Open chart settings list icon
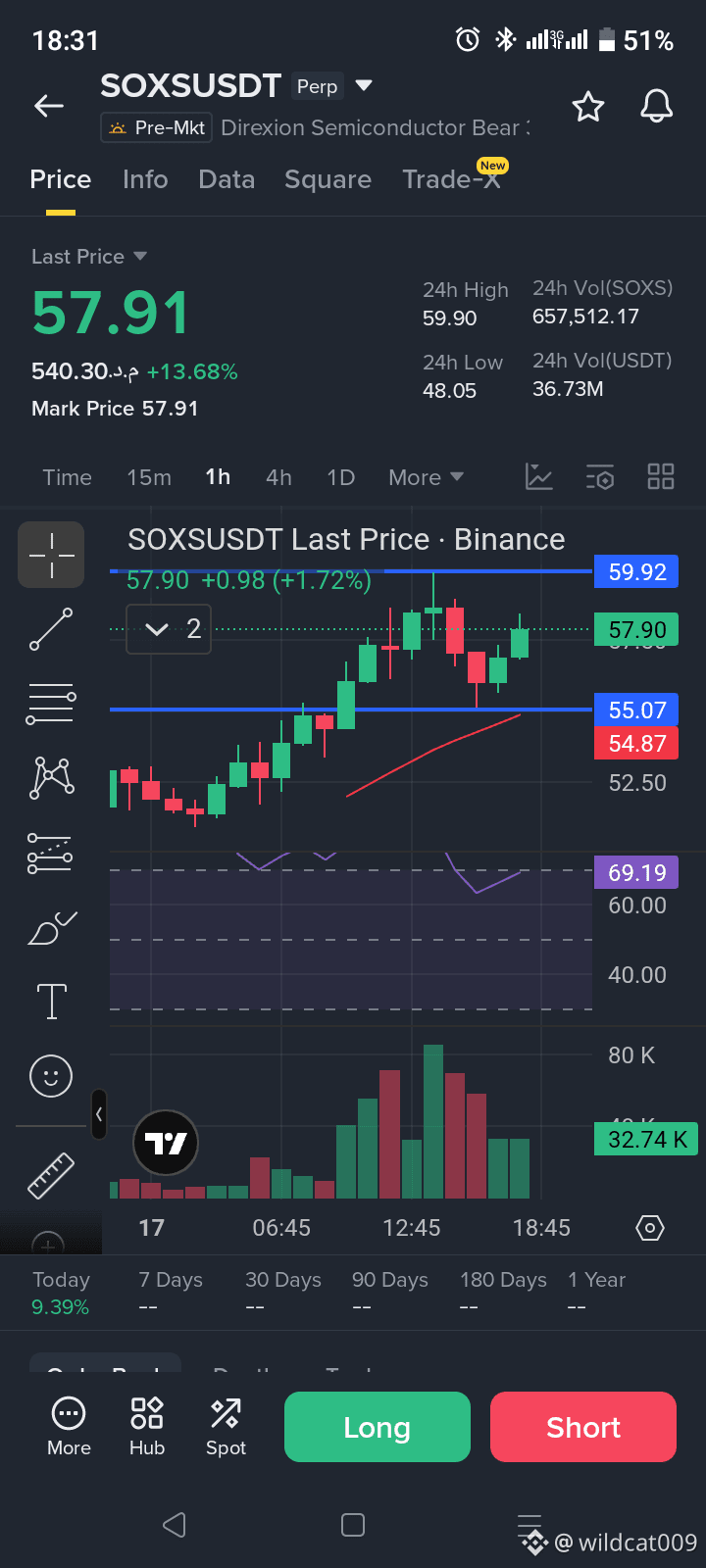The image size is (706, 1568). pyautogui.click(x=600, y=477)
